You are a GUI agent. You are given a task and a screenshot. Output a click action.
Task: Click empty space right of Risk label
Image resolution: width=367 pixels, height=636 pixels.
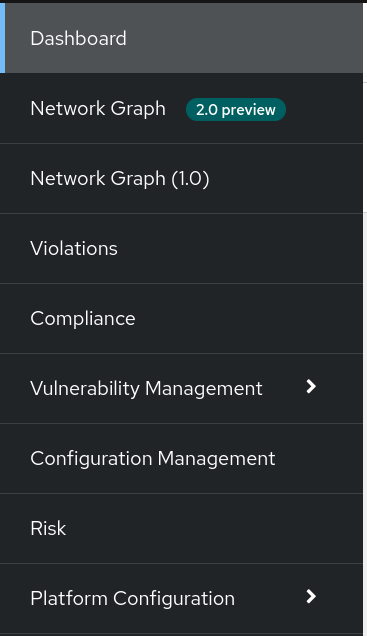(215, 529)
